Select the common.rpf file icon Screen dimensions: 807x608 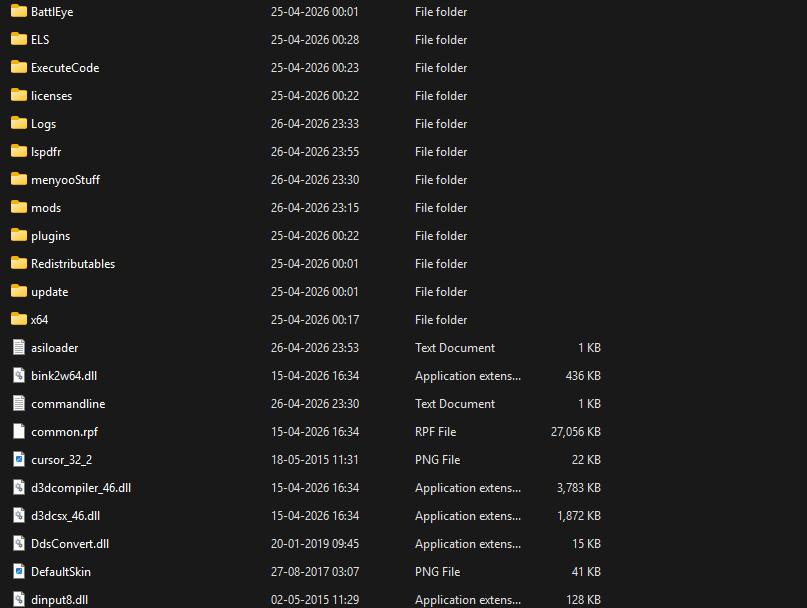point(18,432)
